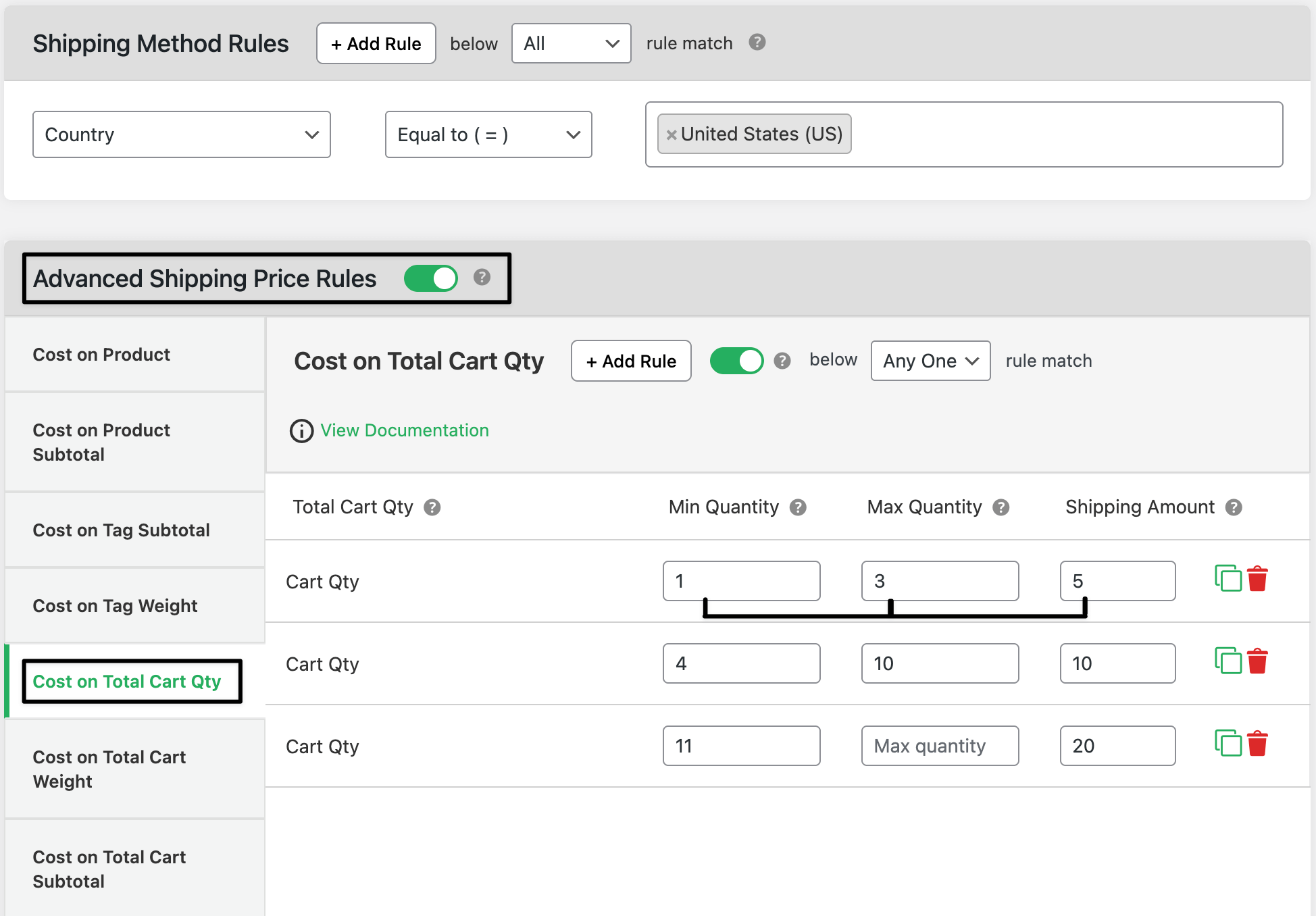Click Min Quantity field containing 1
The image size is (1316, 916).
pyautogui.click(x=742, y=581)
